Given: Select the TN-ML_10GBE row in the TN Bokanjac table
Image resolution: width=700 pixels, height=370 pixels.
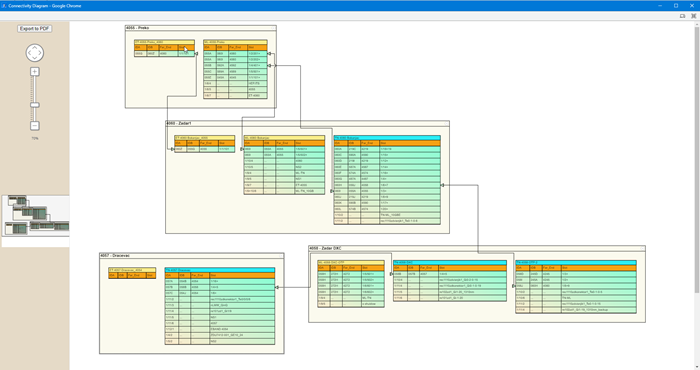Looking at the screenshot, I should tap(387, 215).
